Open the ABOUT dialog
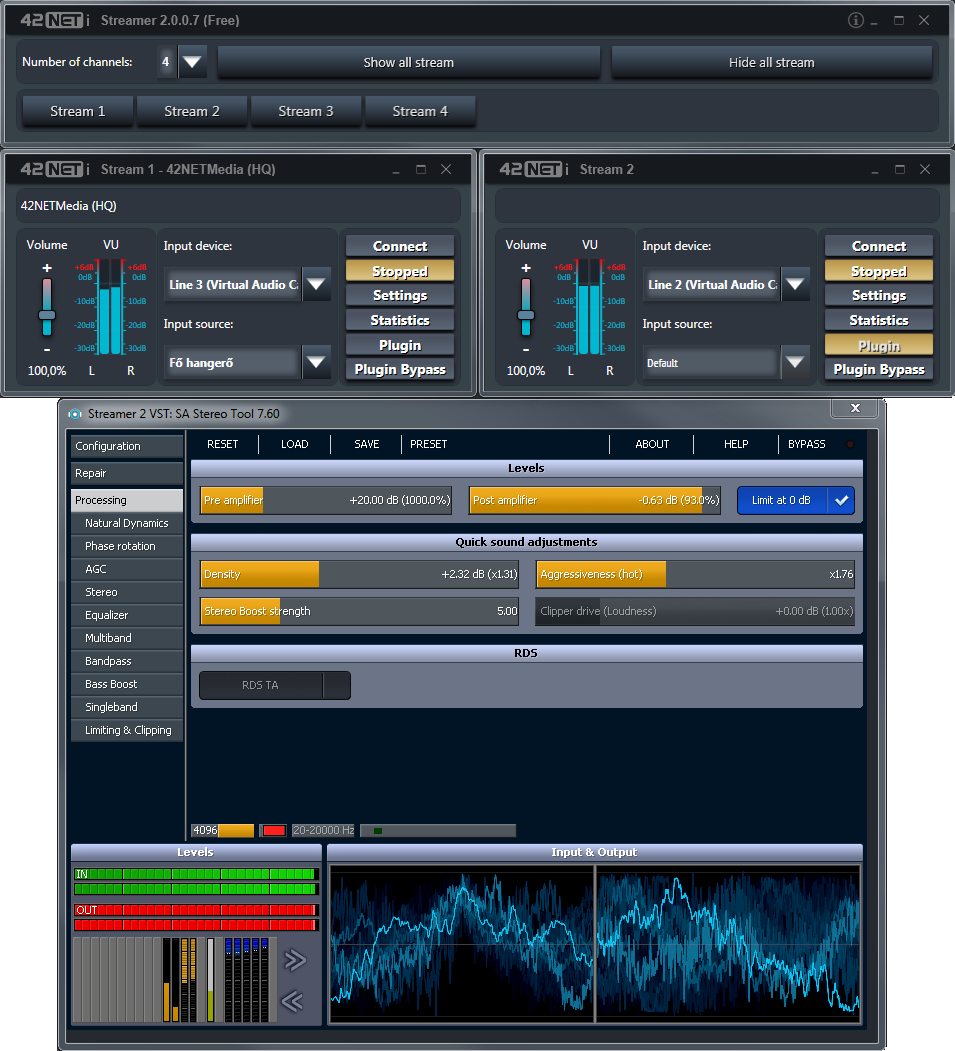955x1051 pixels. tap(652, 444)
